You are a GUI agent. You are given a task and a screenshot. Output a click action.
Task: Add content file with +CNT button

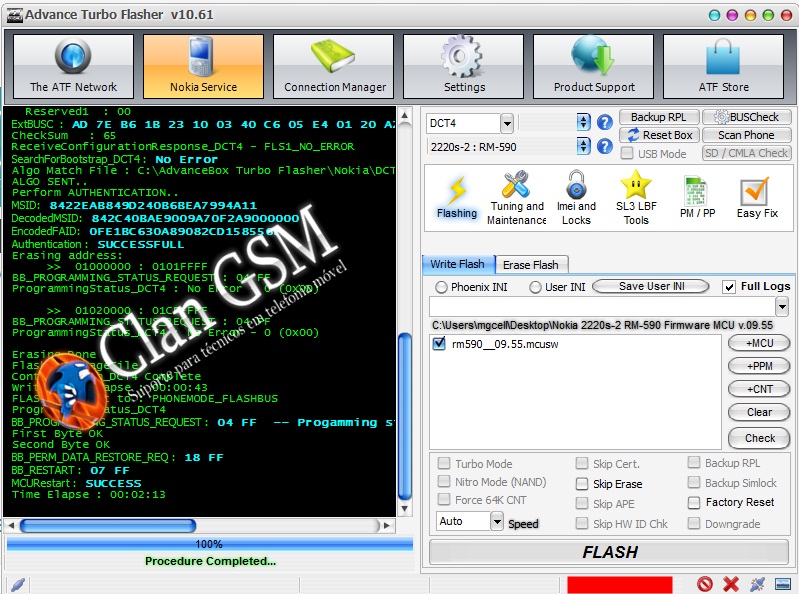coord(759,389)
